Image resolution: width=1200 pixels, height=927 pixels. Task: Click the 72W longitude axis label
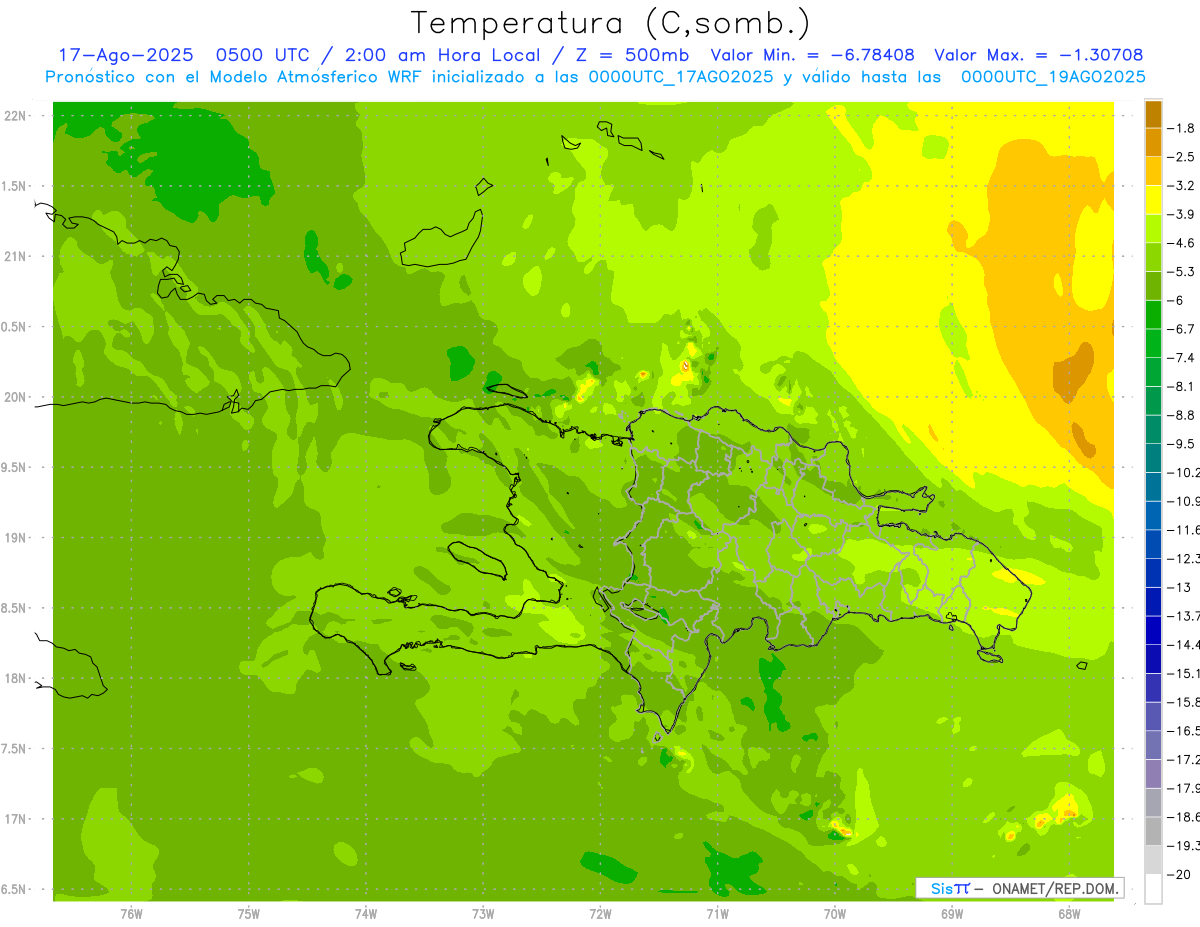[600, 913]
